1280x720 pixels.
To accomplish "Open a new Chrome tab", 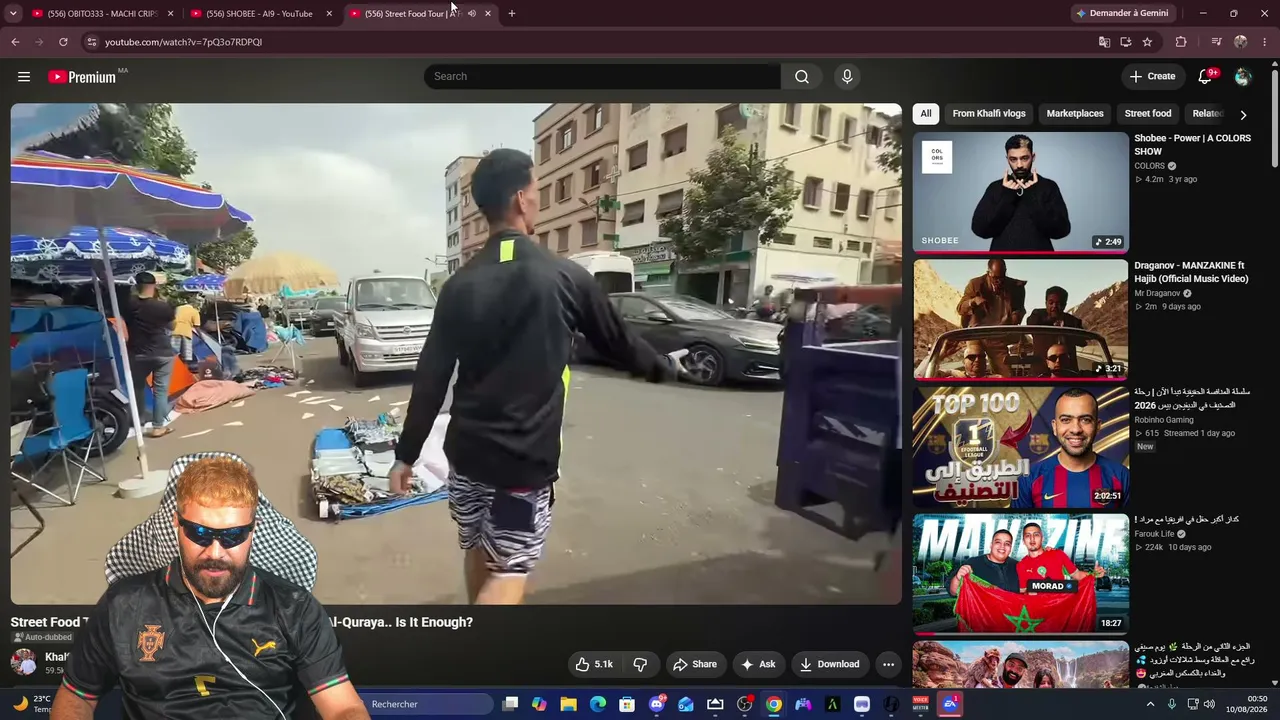I will point(512,14).
